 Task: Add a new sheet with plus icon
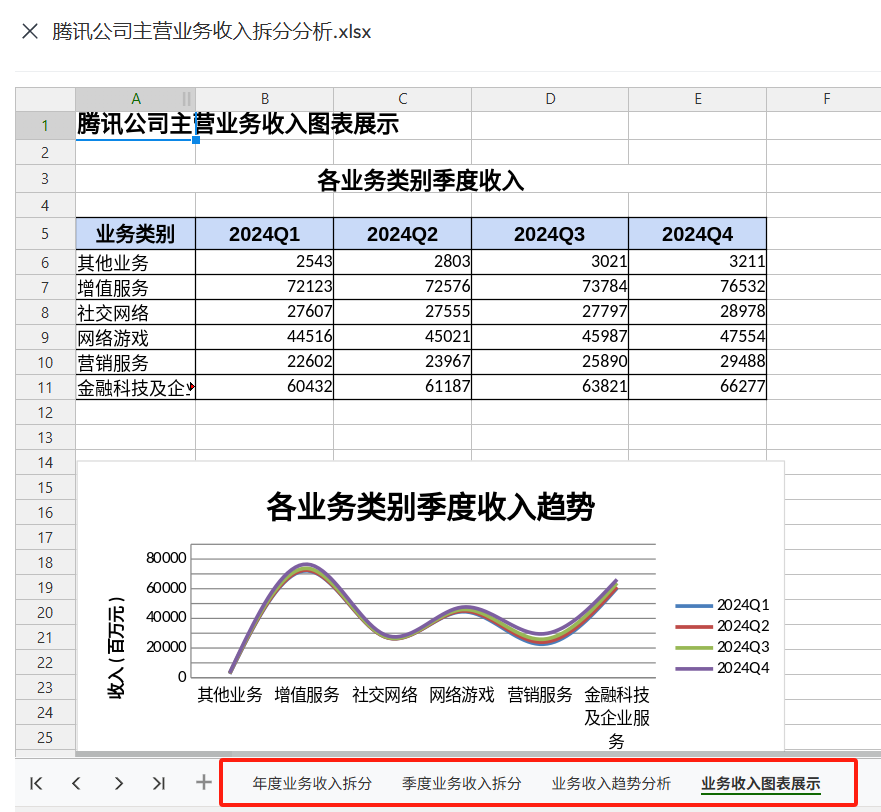pyautogui.click(x=203, y=782)
